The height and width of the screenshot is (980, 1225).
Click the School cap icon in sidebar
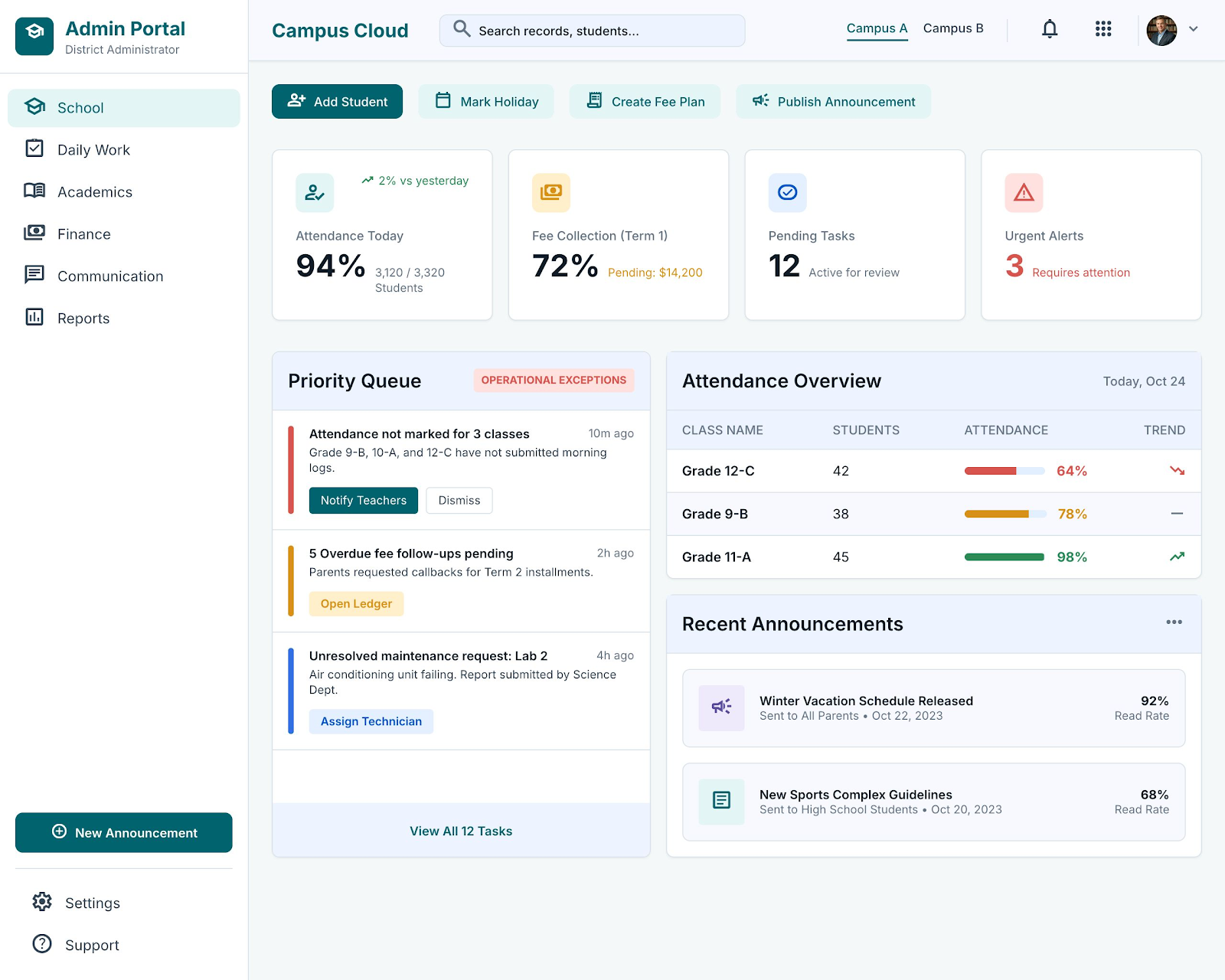[34, 106]
